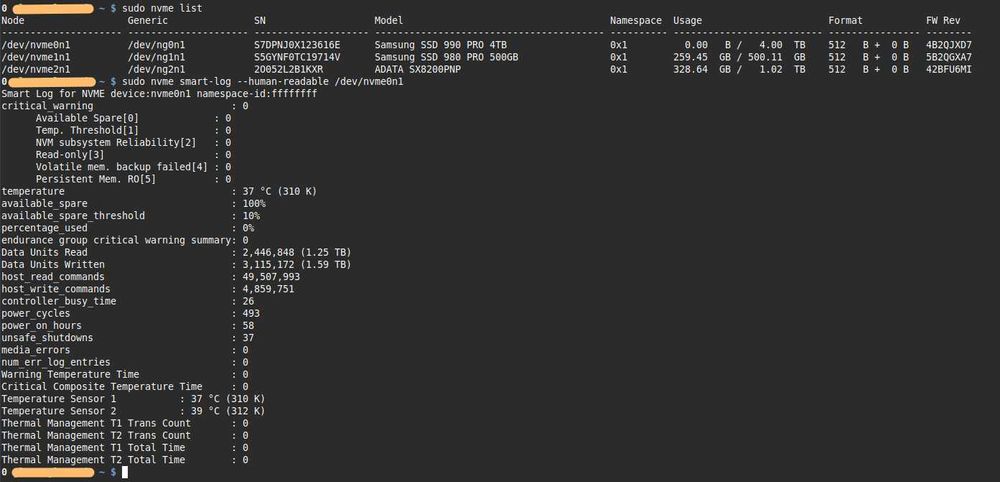
Task: Click the SN column header
Action: pos(260,21)
